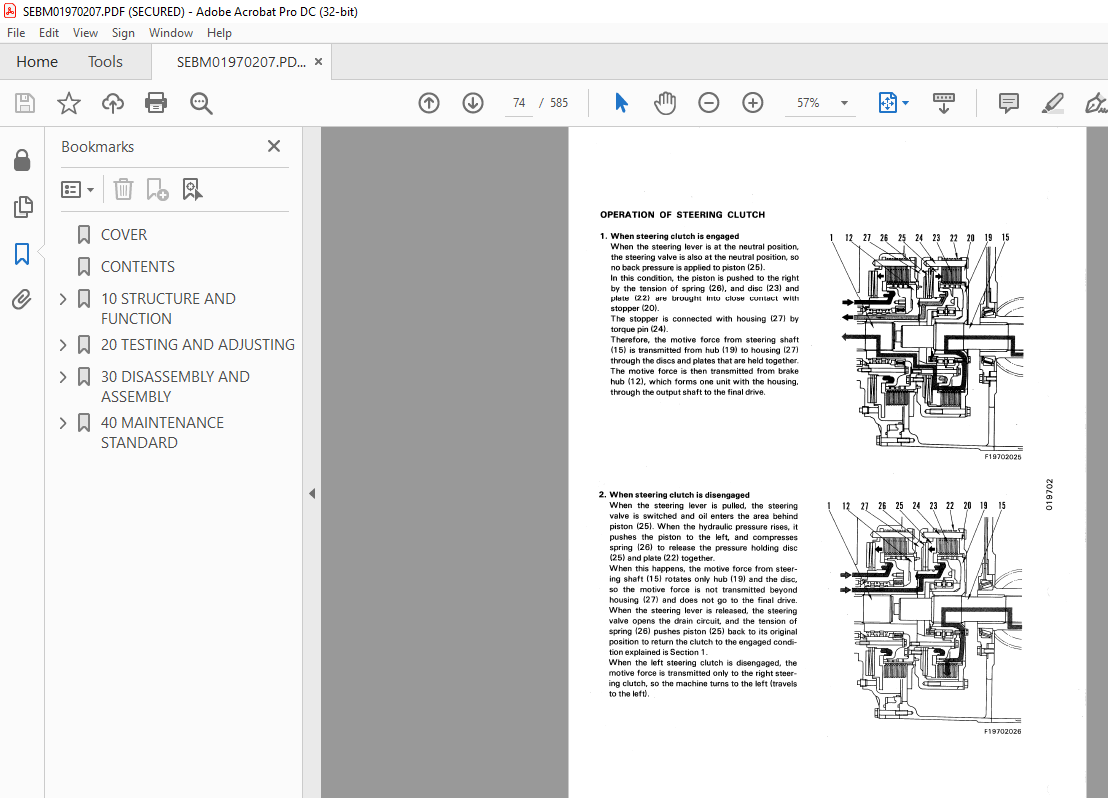Viewport: 1108px width, 798px height.
Task: Expand 40 MAINTENANCE STANDARD bookmark
Action: (x=63, y=423)
